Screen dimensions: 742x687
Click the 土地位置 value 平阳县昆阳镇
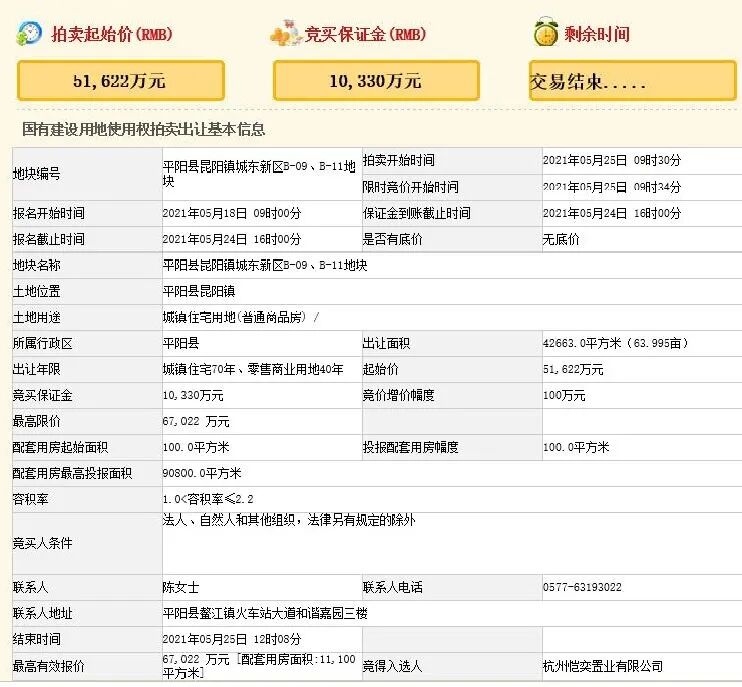tap(199, 291)
